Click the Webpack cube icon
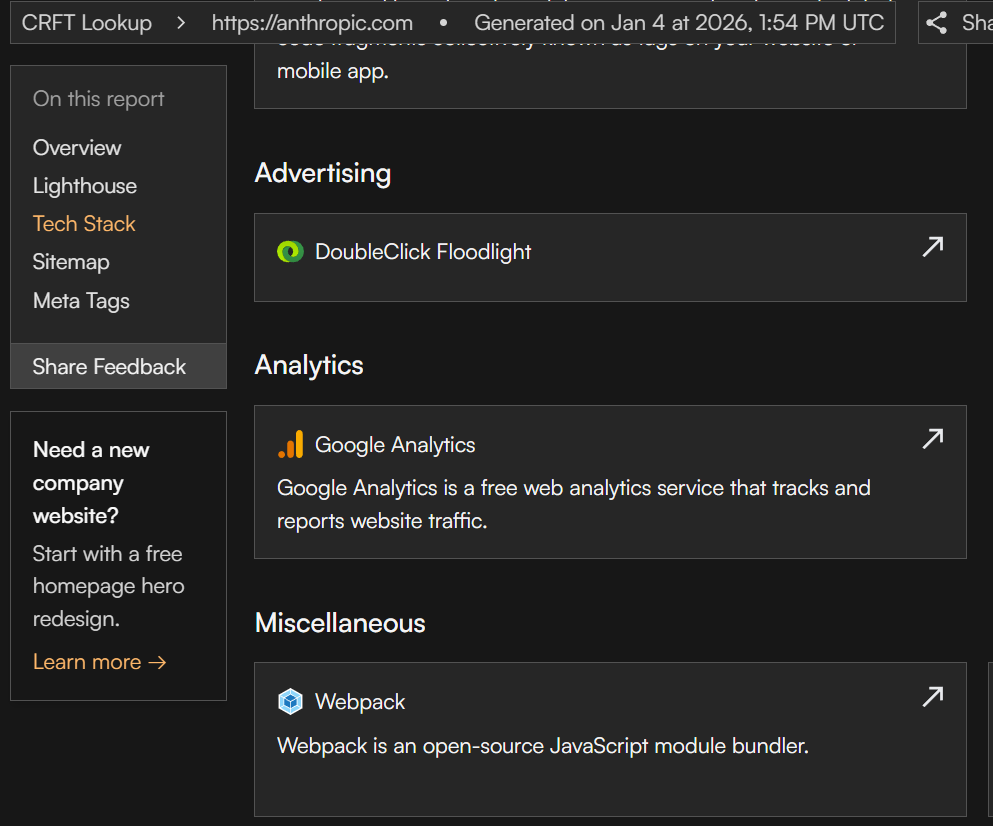993x826 pixels. click(x=290, y=702)
